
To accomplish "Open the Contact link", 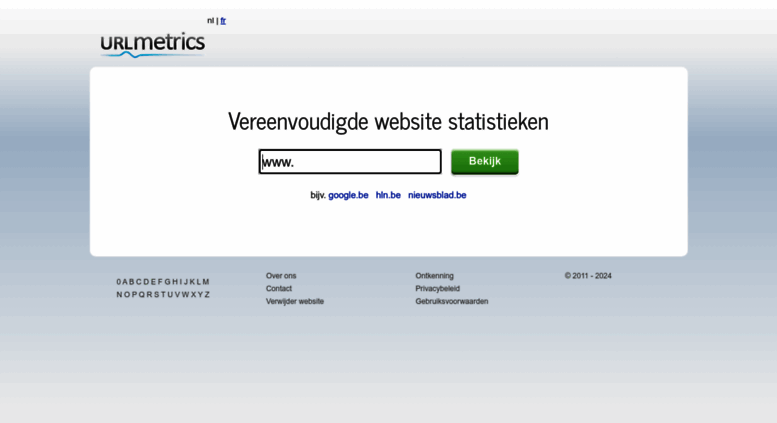I will [278, 289].
